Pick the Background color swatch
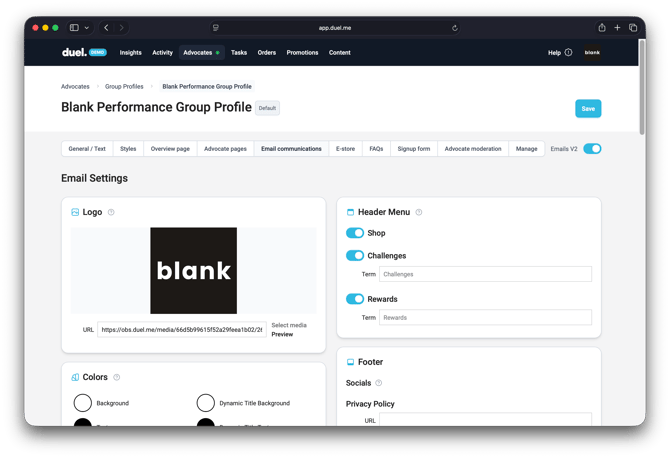This screenshot has width=670, height=458. [83, 403]
